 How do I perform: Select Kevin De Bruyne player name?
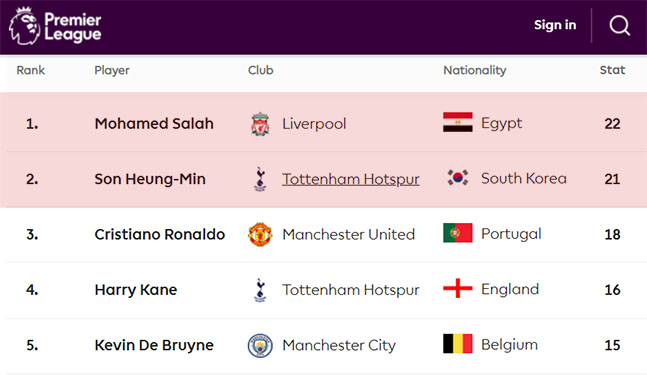[x=154, y=345]
